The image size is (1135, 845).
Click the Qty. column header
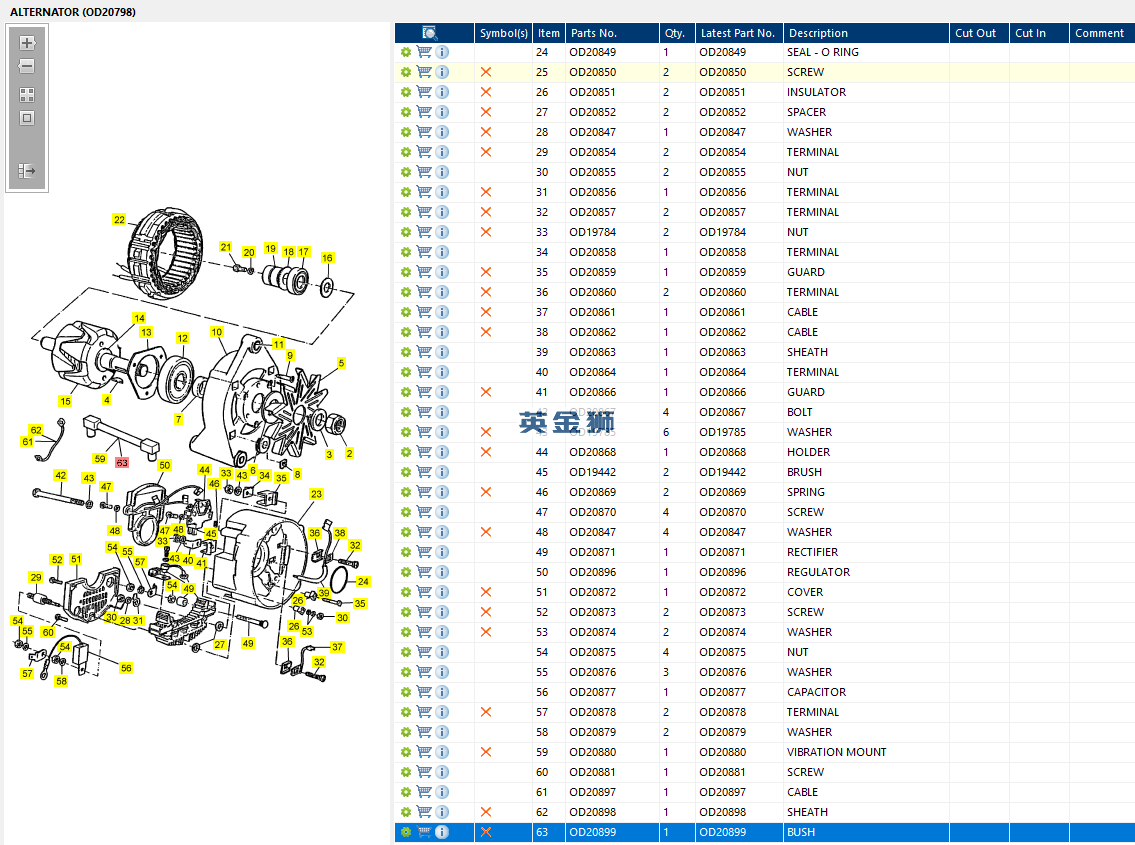(x=675, y=33)
